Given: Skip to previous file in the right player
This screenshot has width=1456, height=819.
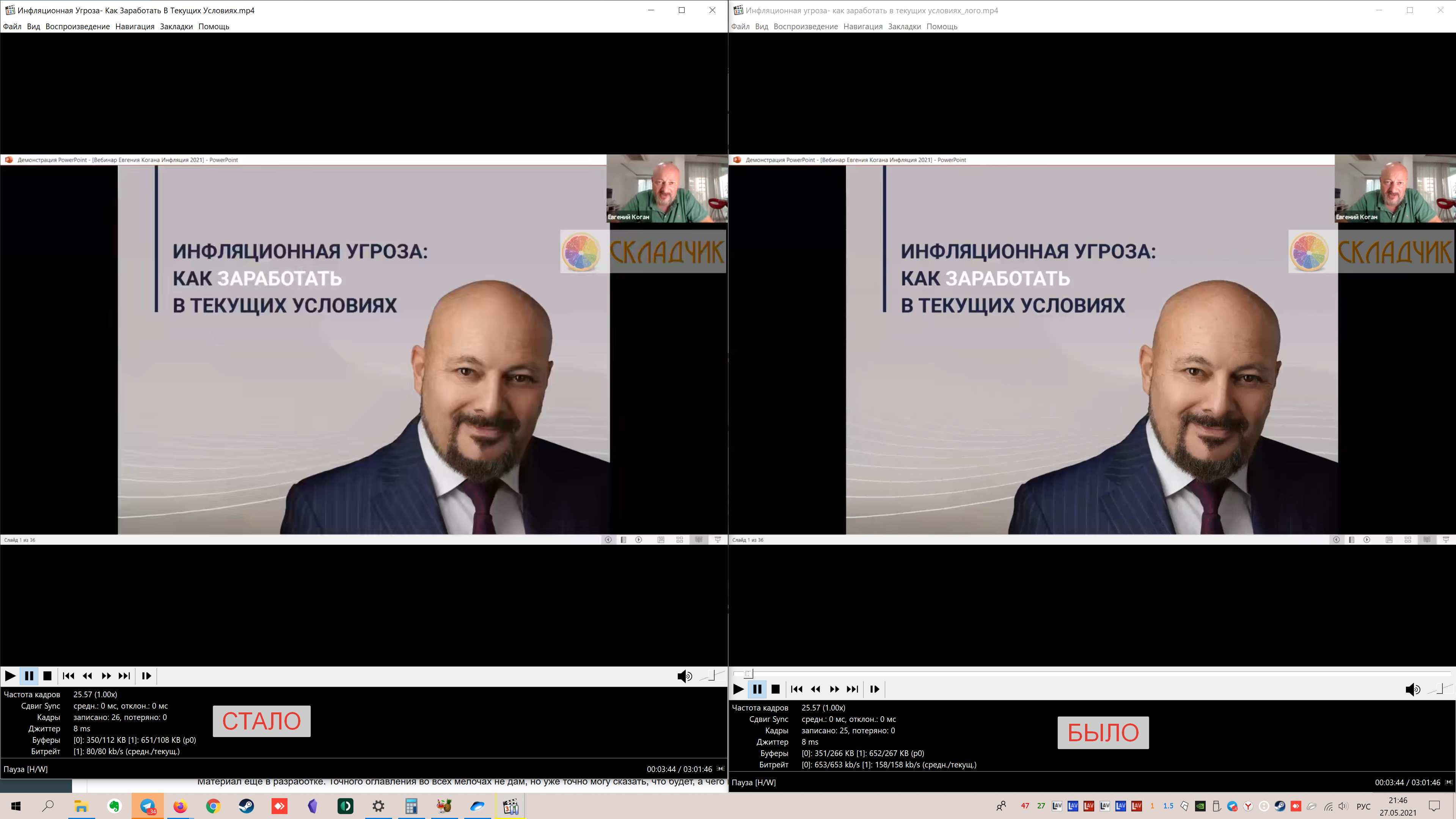Looking at the screenshot, I should (796, 689).
